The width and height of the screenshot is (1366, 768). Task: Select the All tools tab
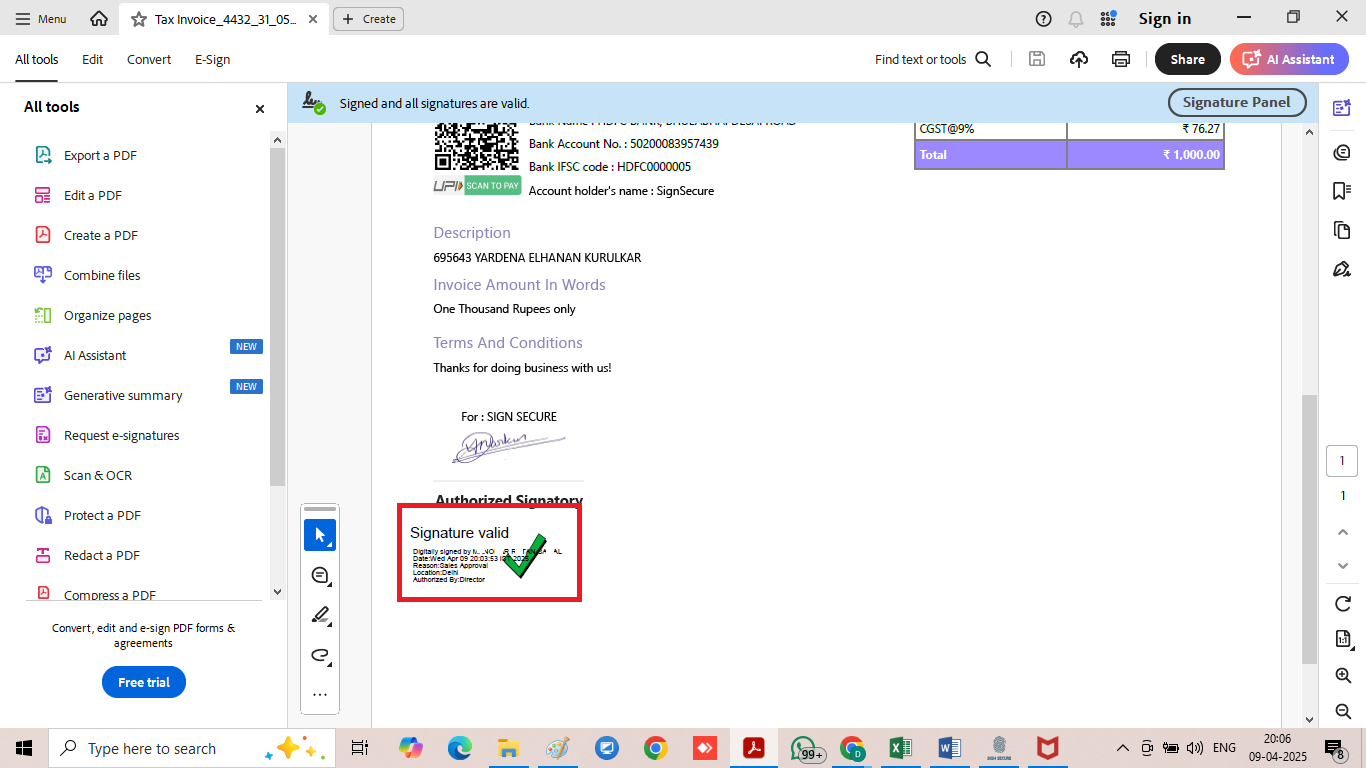[36, 59]
